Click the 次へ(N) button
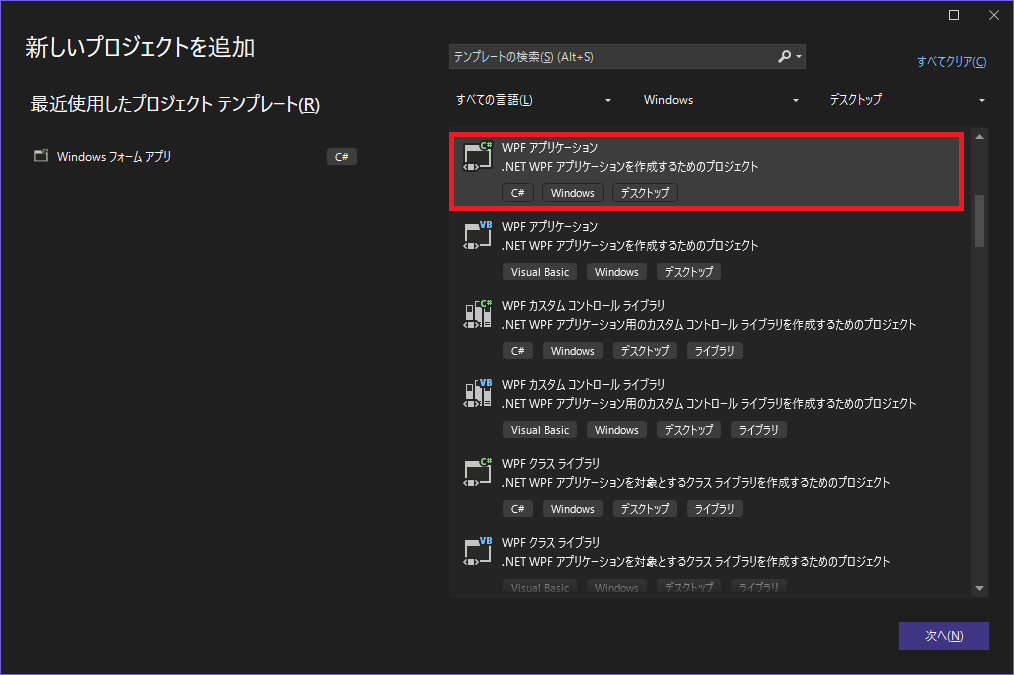Image resolution: width=1014 pixels, height=675 pixels. (943, 636)
